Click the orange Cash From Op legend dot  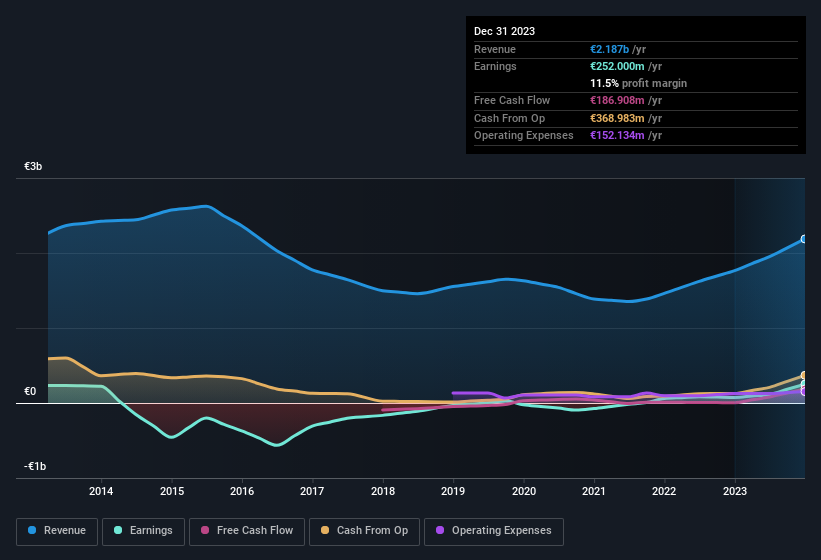[327, 531]
